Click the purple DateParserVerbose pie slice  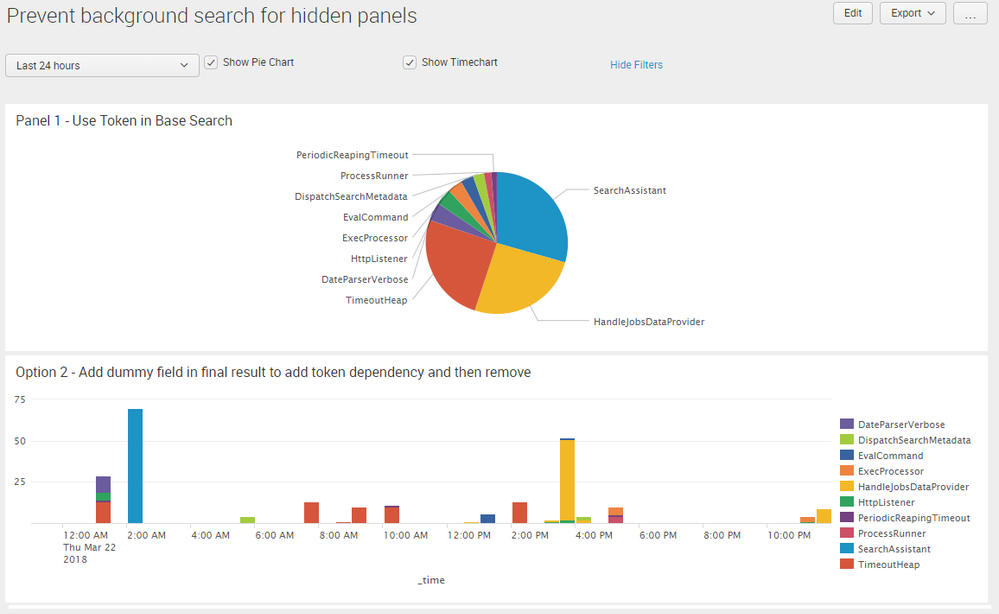(449, 218)
